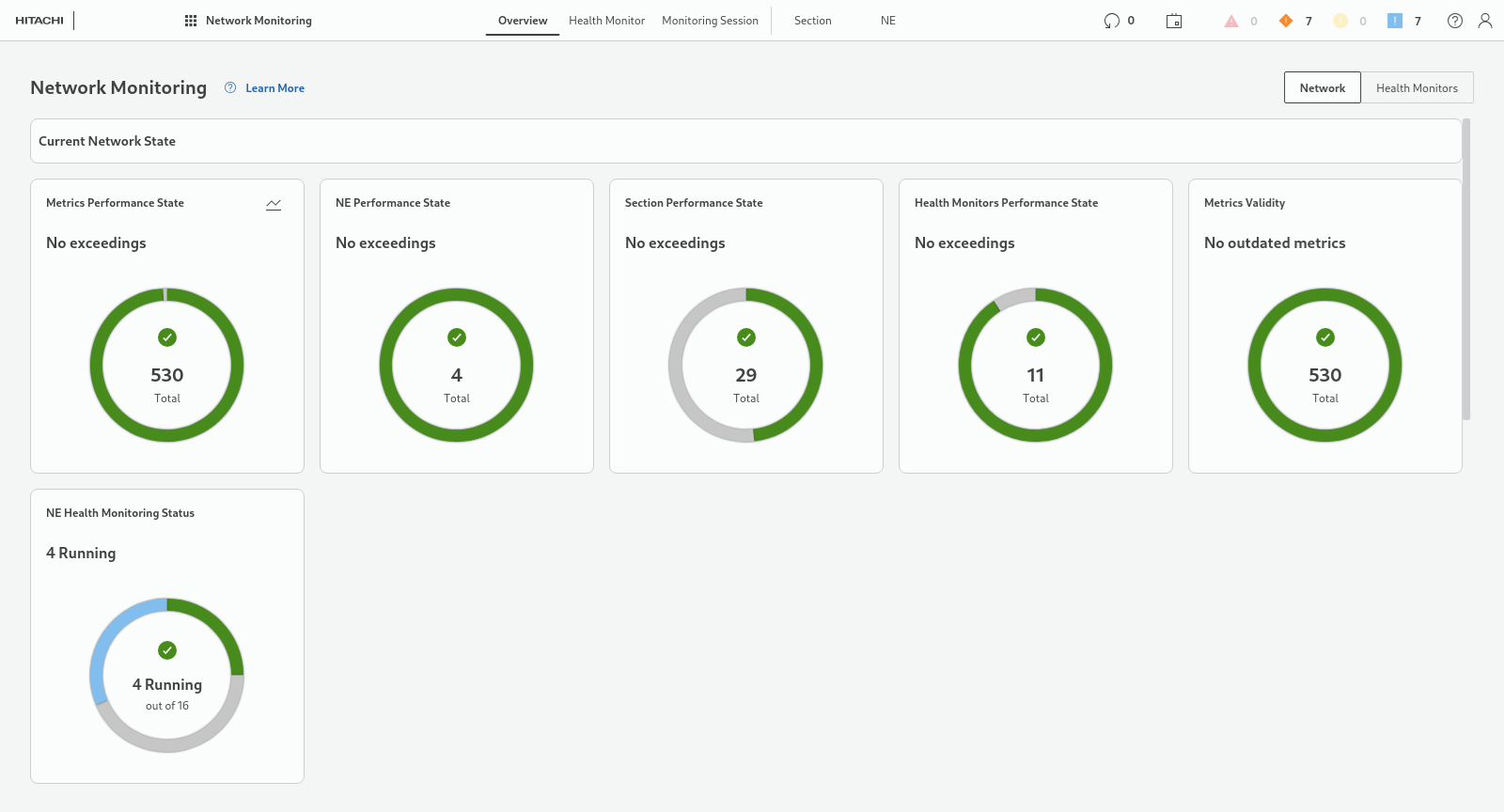Click the Learn More link
This screenshot has width=1504, height=812.
[274, 88]
